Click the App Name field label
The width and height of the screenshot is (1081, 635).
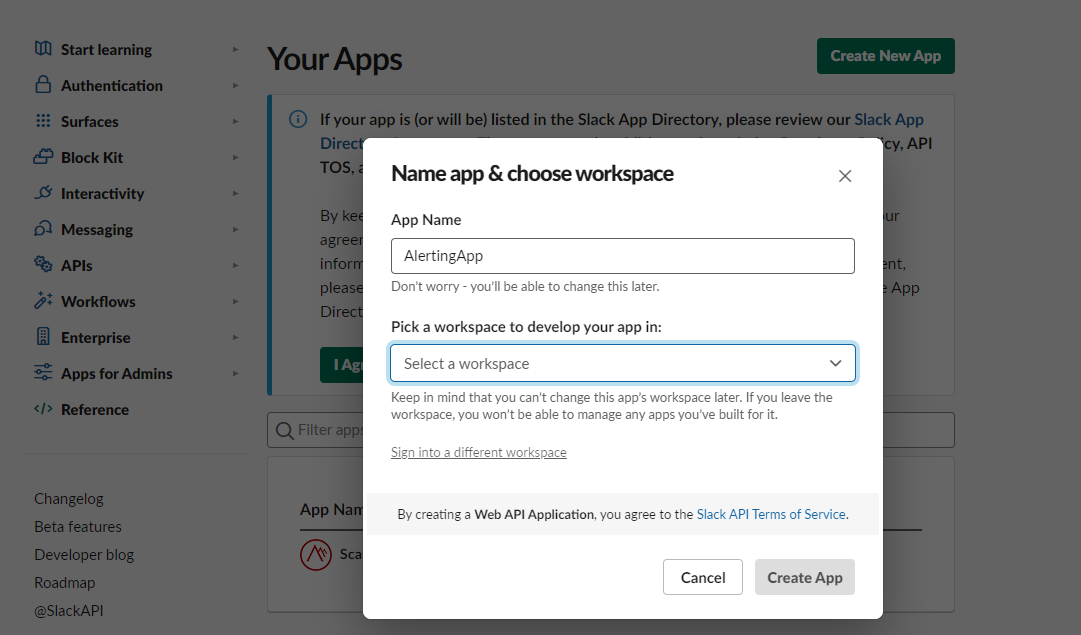pos(426,220)
